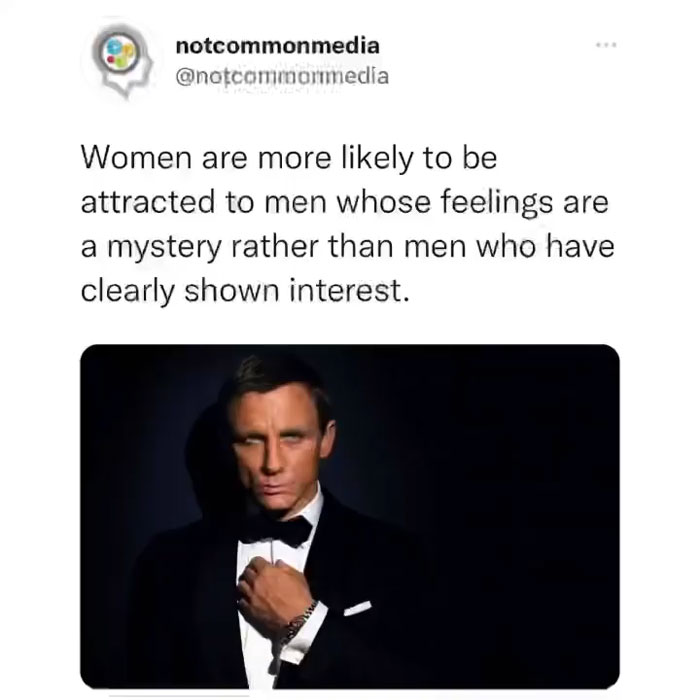This screenshot has height=700, width=700.
Task: Click the bow tie in the photo
Action: tap(276, 531)
